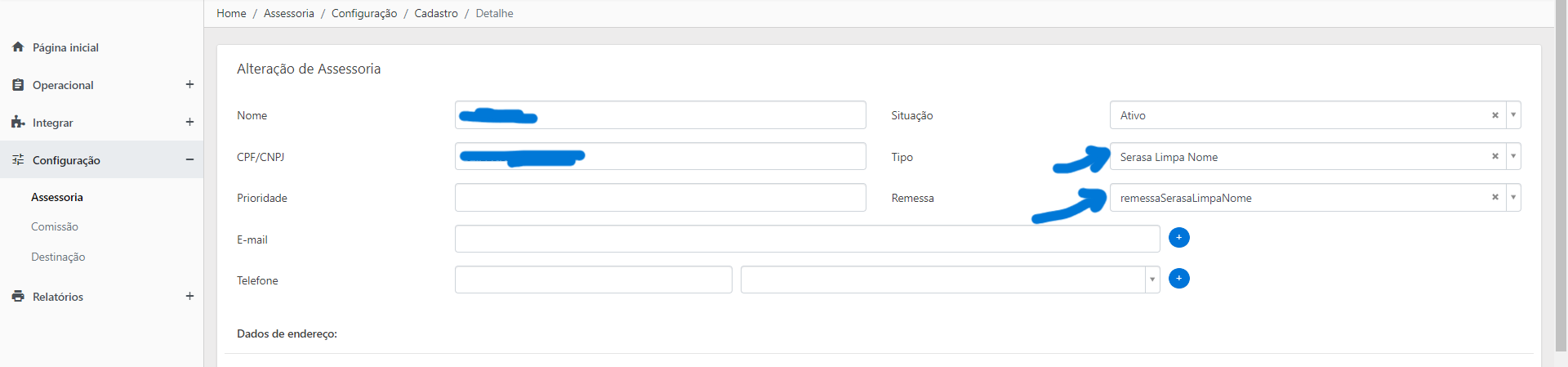1568x367 pixels.
Task: Open the Situação dropdown arrow
Action: click(x=1513, y=115)
